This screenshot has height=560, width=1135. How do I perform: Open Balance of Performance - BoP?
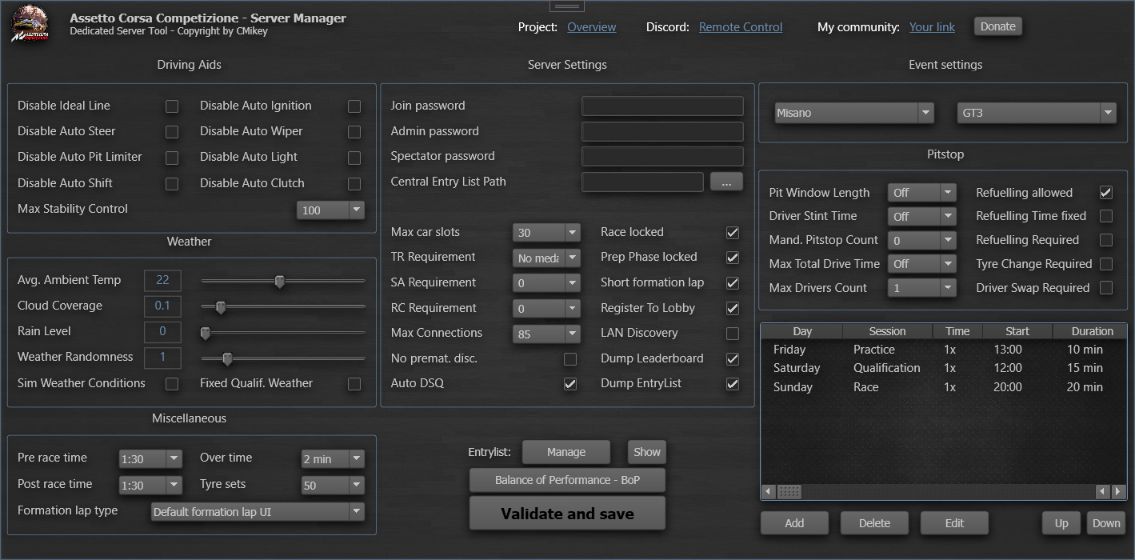click(568, 480)
